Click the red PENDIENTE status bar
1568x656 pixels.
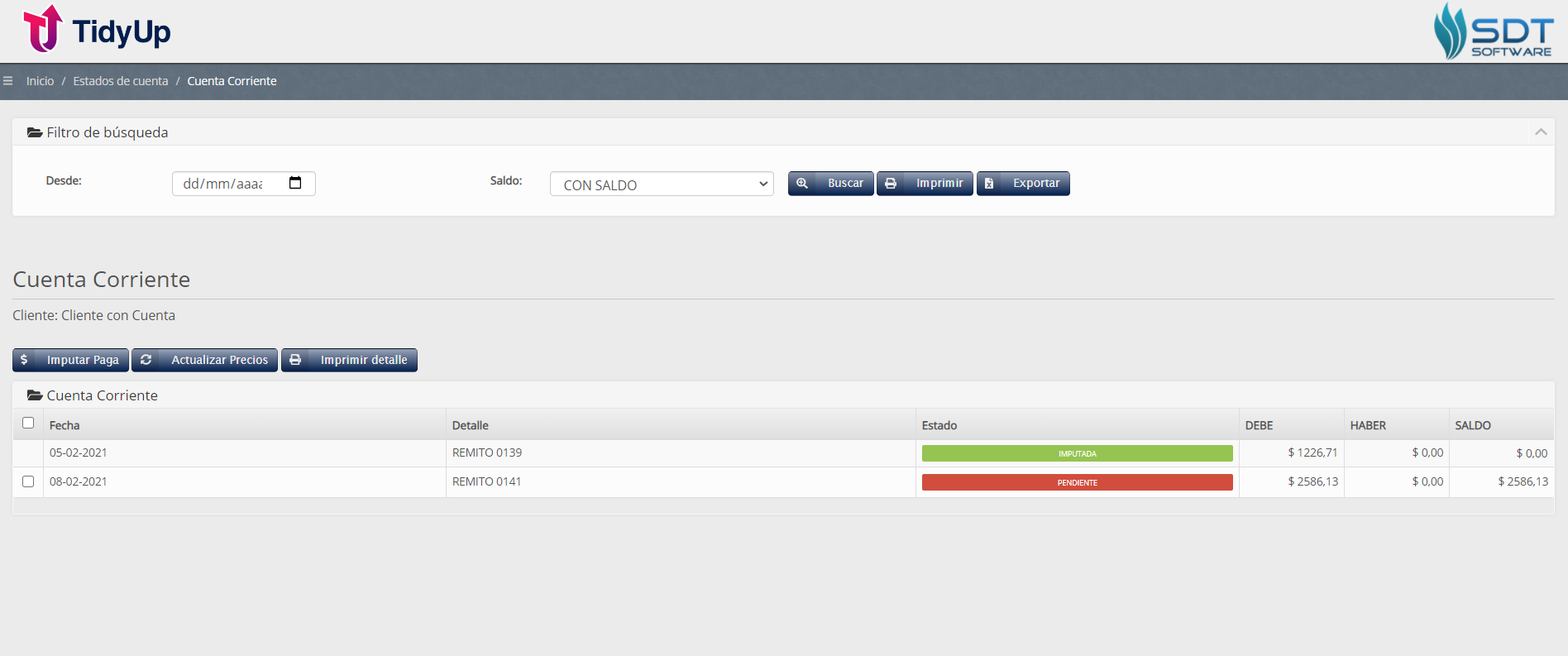click(1077, 482)
